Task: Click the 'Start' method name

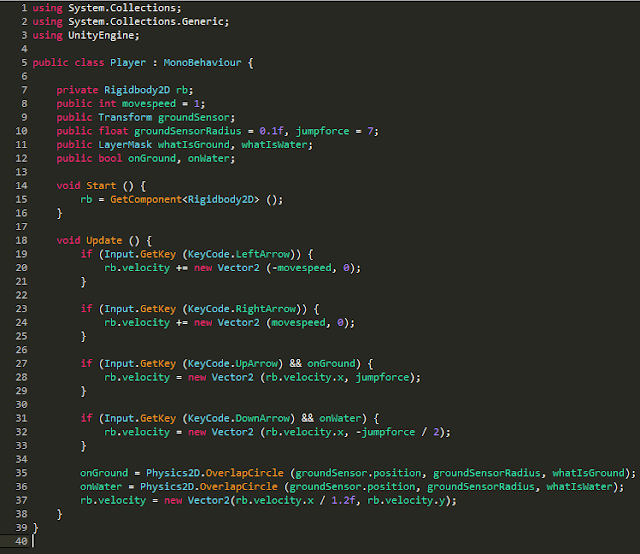Action: pos(101,186)
